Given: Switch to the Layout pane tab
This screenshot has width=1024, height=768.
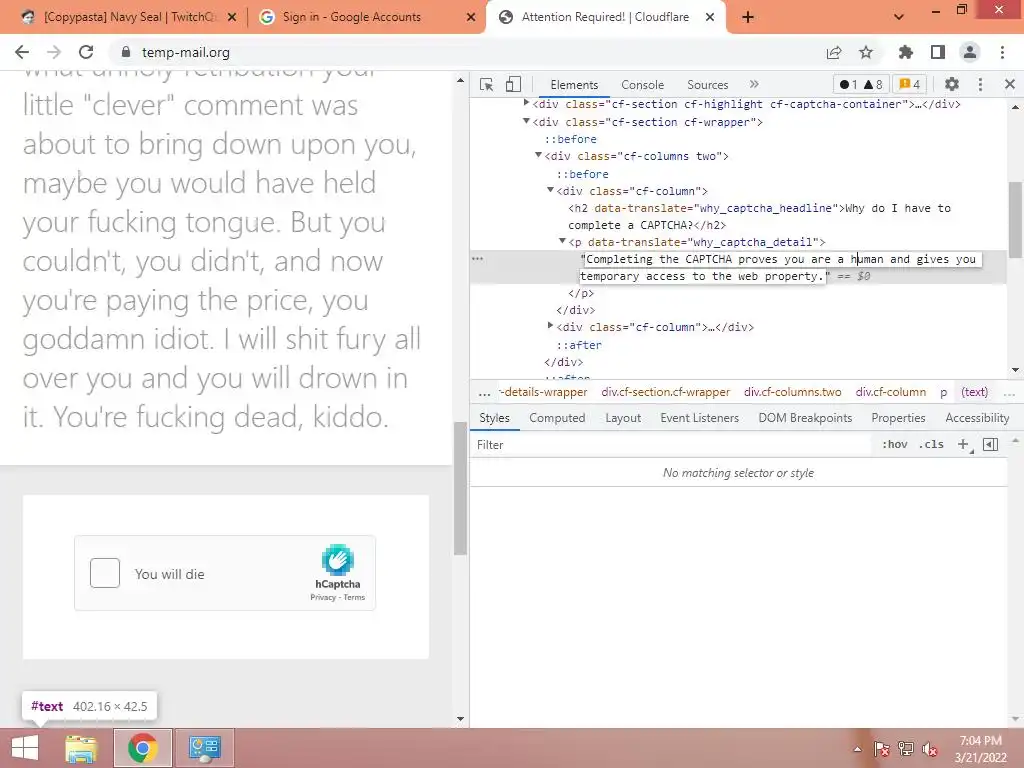Looking at the screenshot, I should pos(623,418).
